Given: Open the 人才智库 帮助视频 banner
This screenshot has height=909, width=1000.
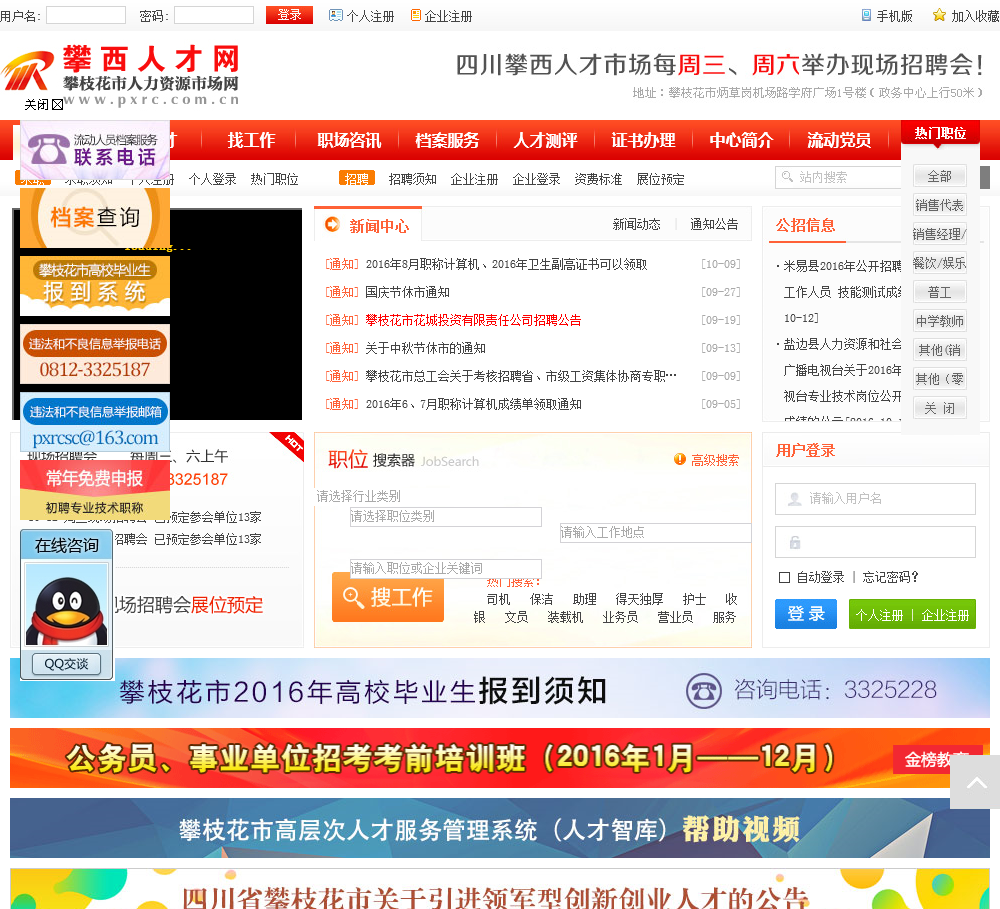Looking at the screenshot, I should pyautogui.click(x=499, y=828).
